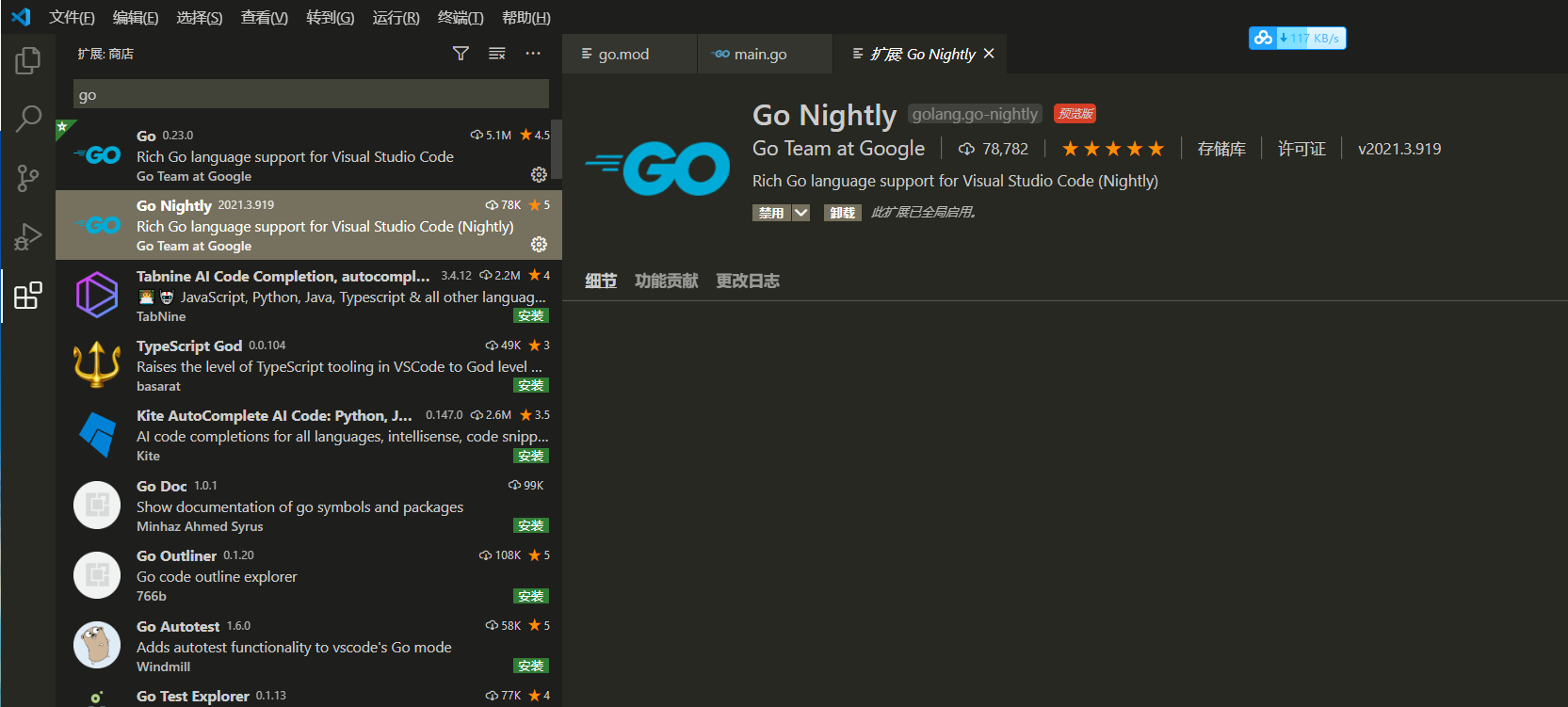Click the Go Doc extension icon
Screen dimensions: 1568x707
tap(97, 505)
